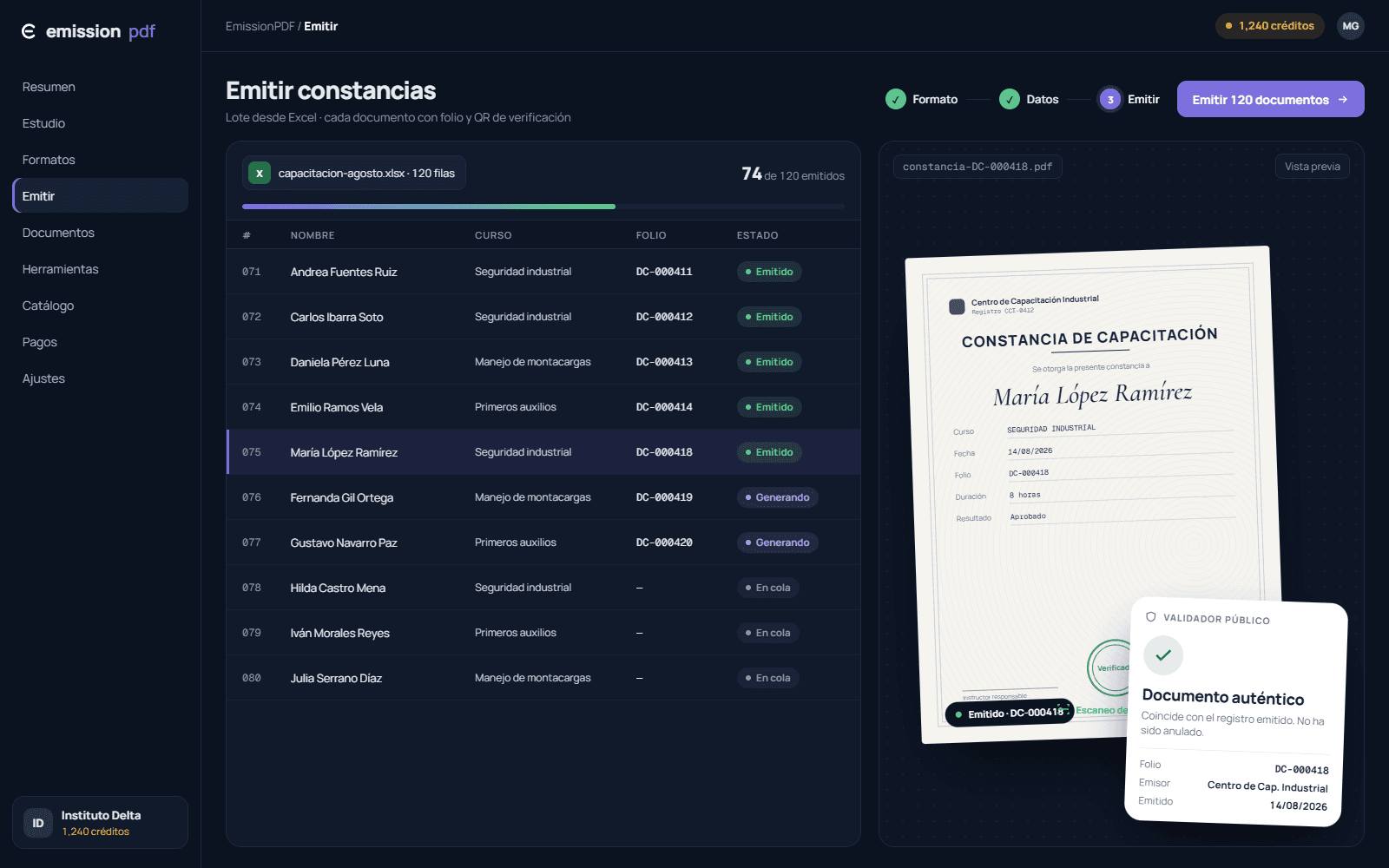This screenshot has width=1389, height=868.
Task: Toggle the Vista previa button
Action: 1312,167
